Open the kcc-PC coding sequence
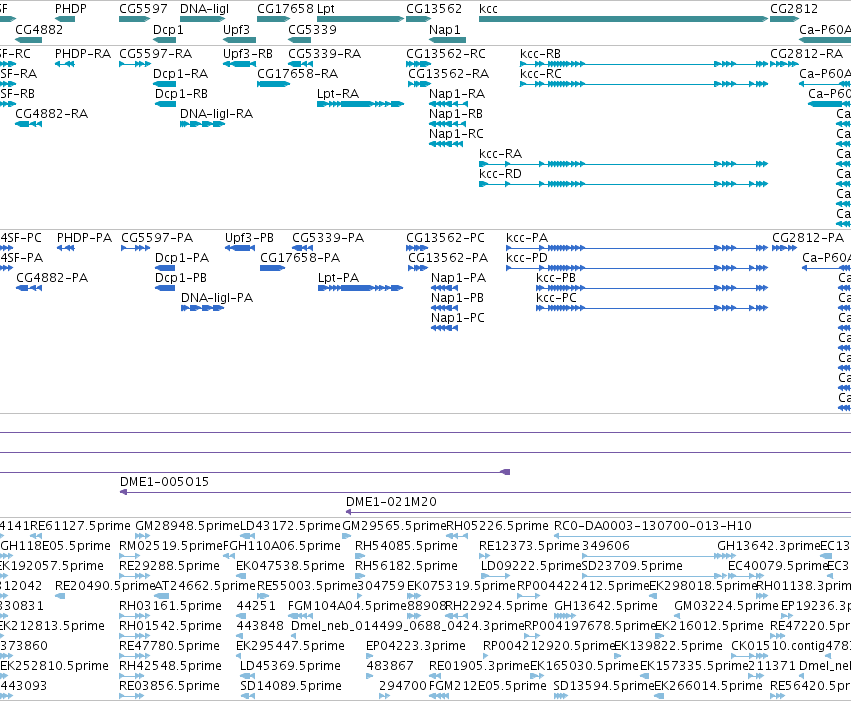The width and height of the screenshot is (851, 701). [x=652, y=308]
